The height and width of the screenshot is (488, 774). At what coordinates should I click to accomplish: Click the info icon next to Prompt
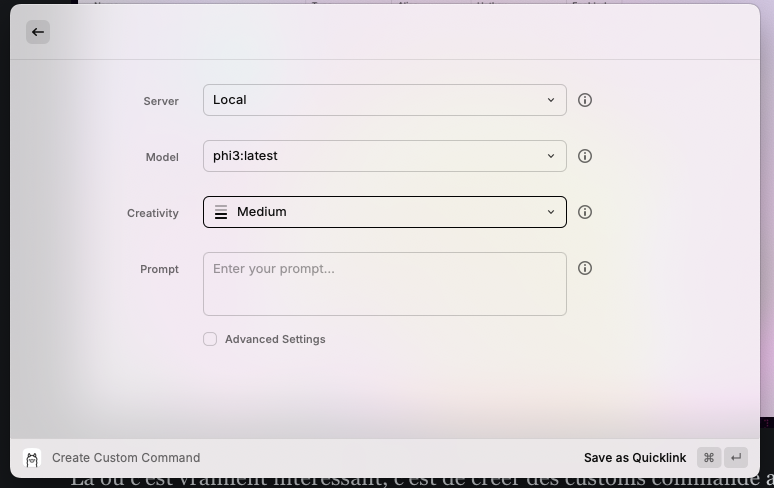click(585, 268)
